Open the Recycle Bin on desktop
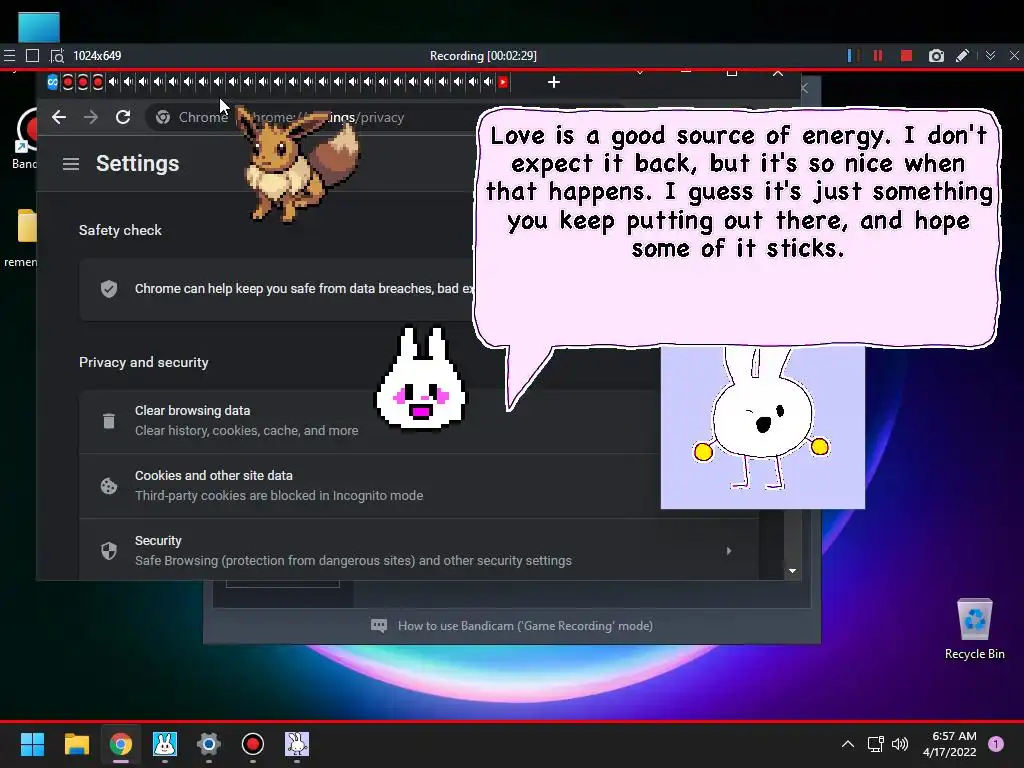This screenshot has width=1024, height=768. [x=974, y=629]
